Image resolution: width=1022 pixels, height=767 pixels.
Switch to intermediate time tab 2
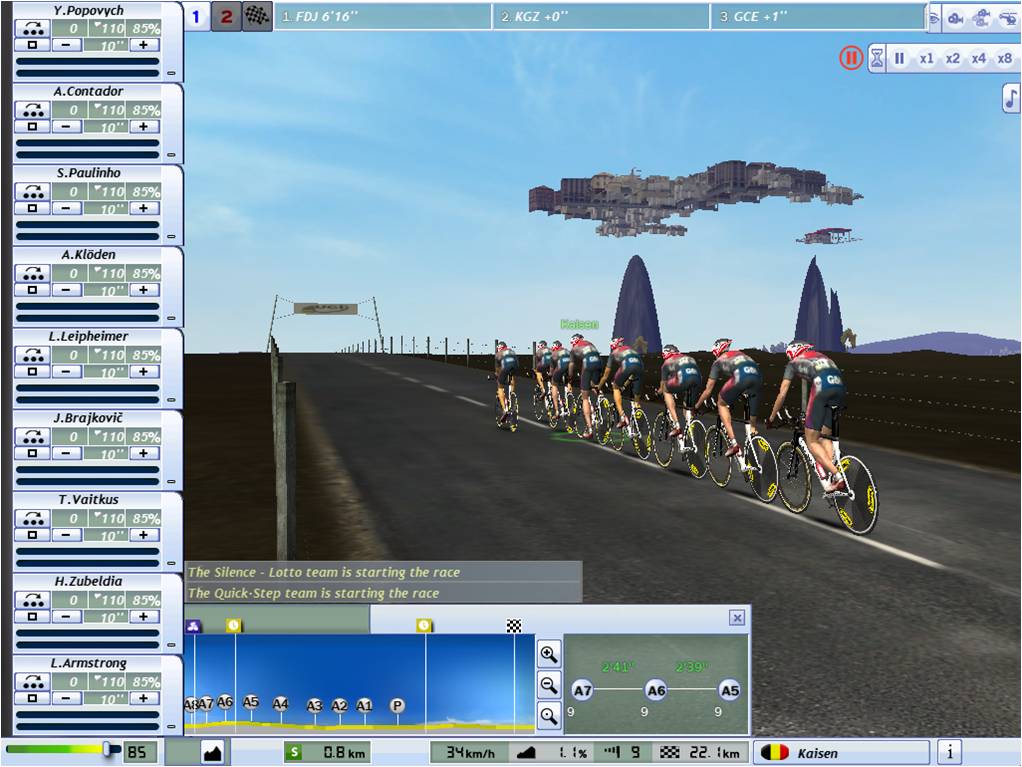(x=226, y=16)
